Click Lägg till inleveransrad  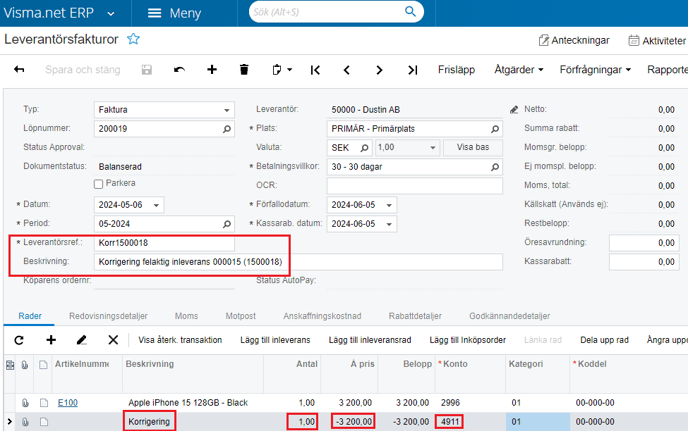point(370,340)
